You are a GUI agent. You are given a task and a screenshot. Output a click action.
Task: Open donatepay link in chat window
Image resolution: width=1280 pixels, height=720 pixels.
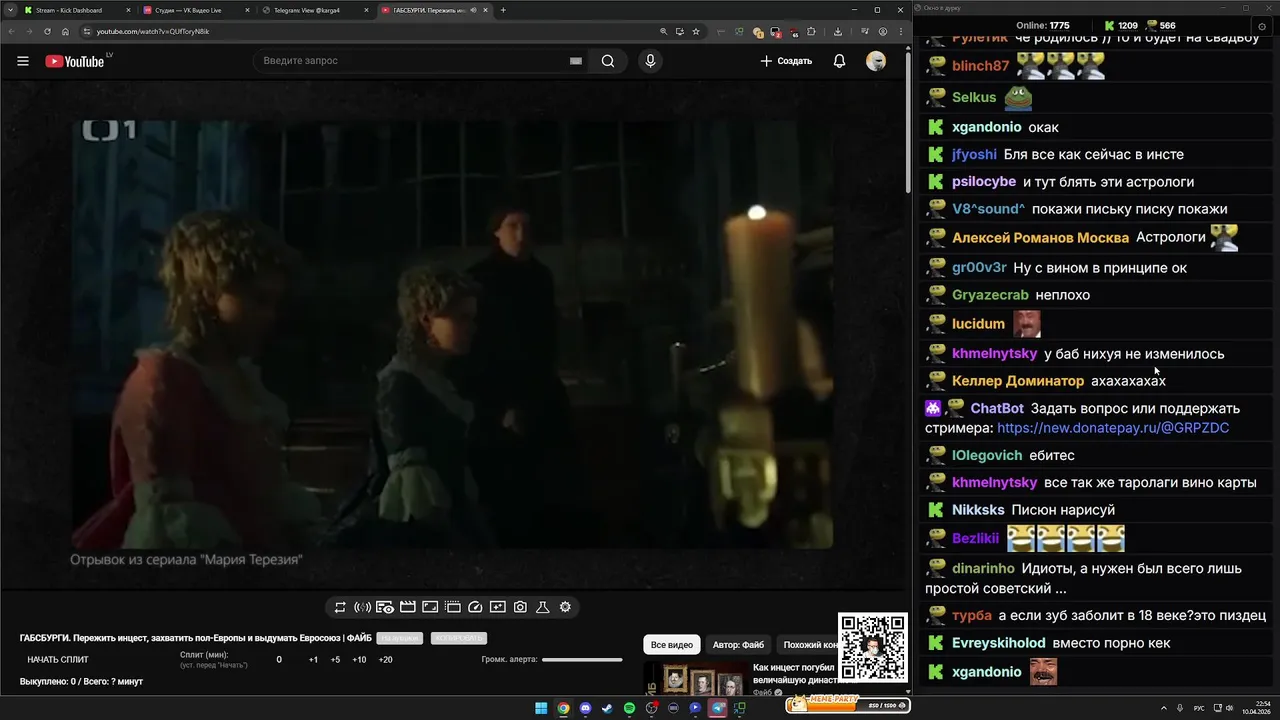(x=1113, y=428)
